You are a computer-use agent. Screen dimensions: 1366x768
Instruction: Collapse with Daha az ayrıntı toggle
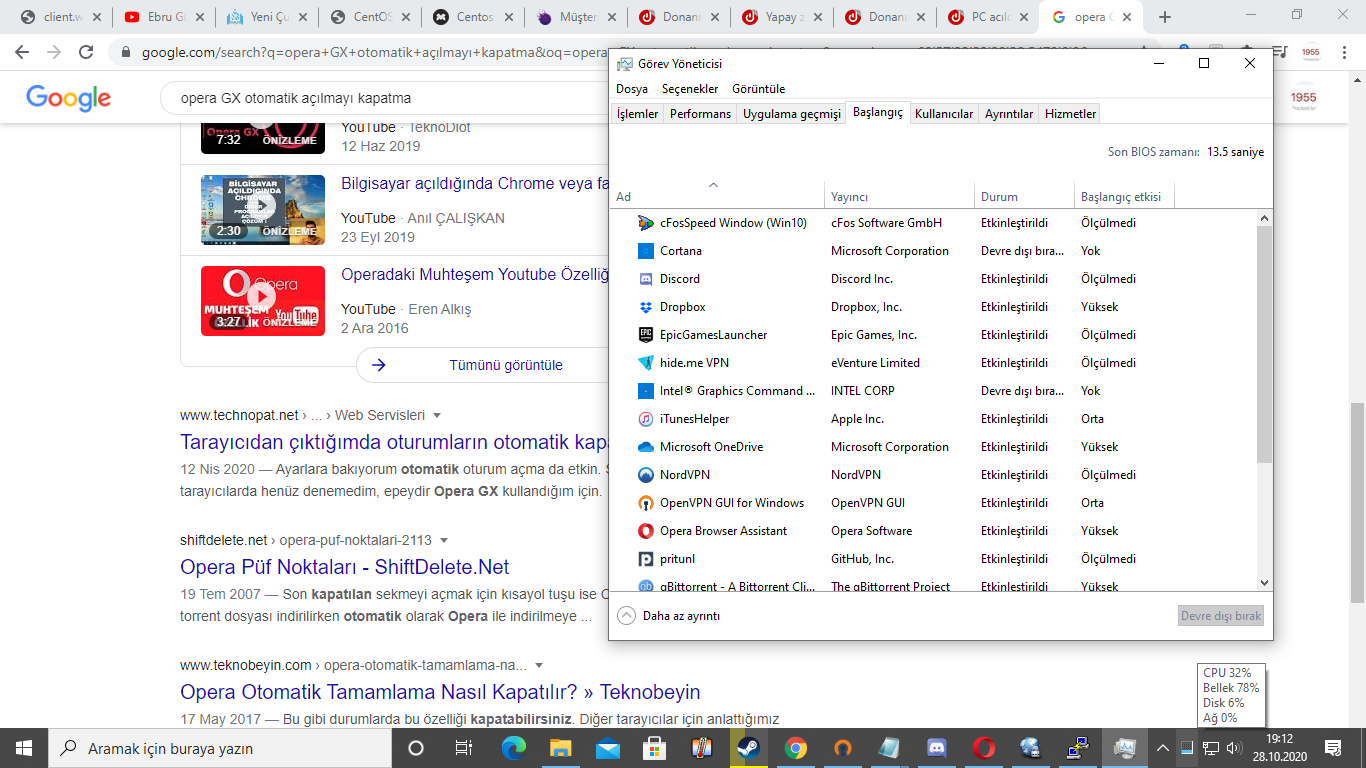pyautogui.click(x=669, y=616)
